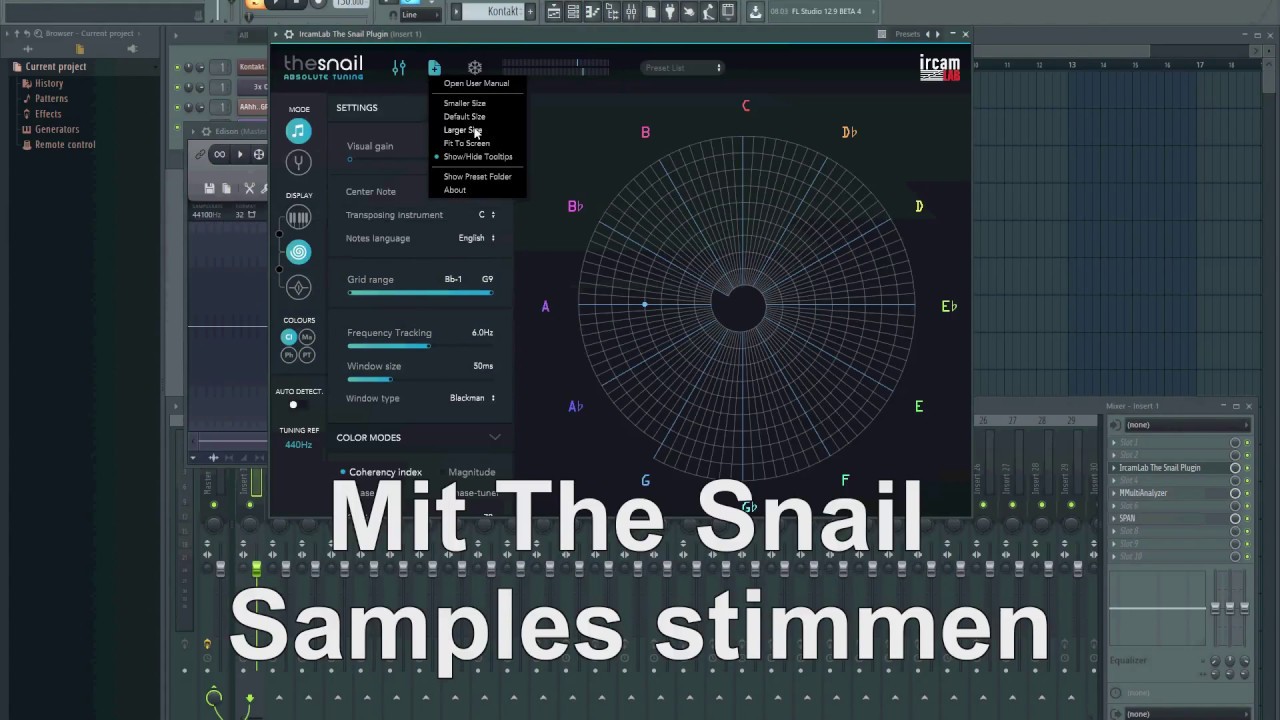Click the scissors icon in Edison window
Screen dimensions: 1280x720
[x=250, y=188]
